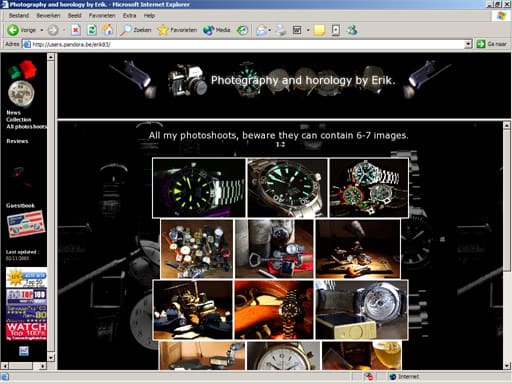
Task: Open the Zoeken search tool
Action: tap(136, 30)
